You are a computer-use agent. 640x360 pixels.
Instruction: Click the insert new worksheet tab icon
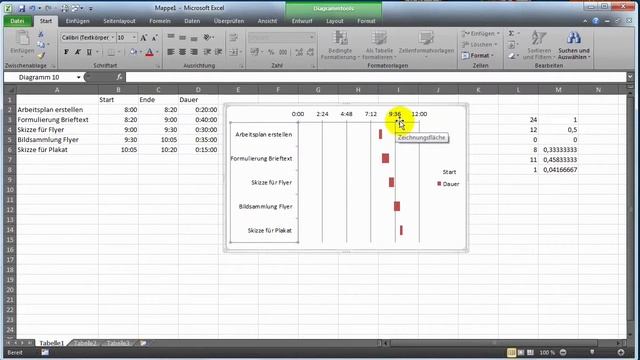143,343
